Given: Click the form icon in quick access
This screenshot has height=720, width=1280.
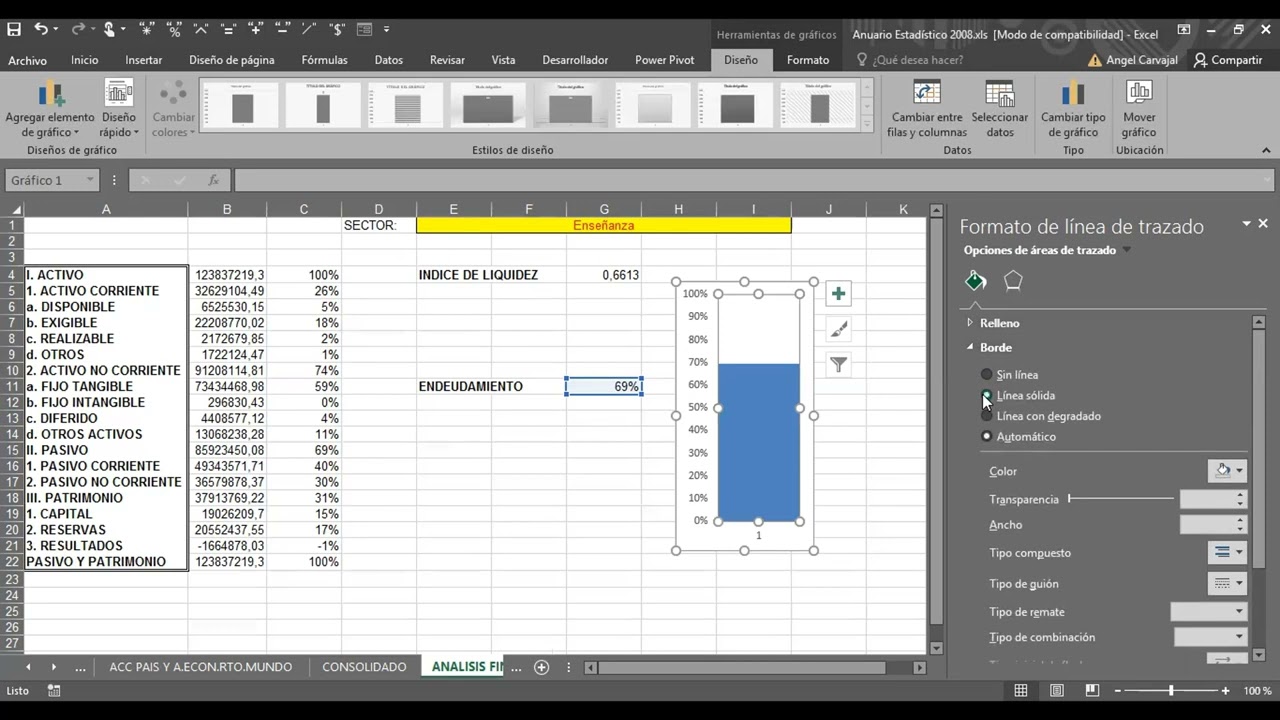Looking at the screenshot, I should coord(364,30).
